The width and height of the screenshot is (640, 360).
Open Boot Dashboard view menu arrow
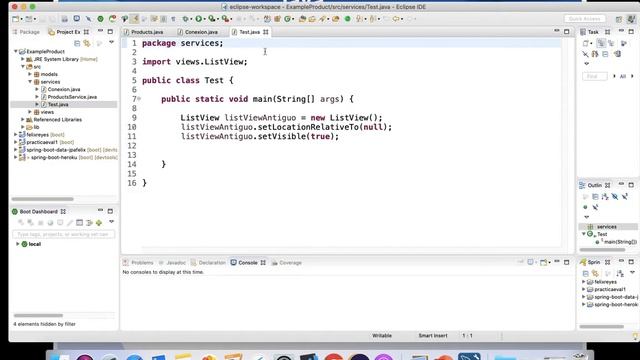[111, 222]
